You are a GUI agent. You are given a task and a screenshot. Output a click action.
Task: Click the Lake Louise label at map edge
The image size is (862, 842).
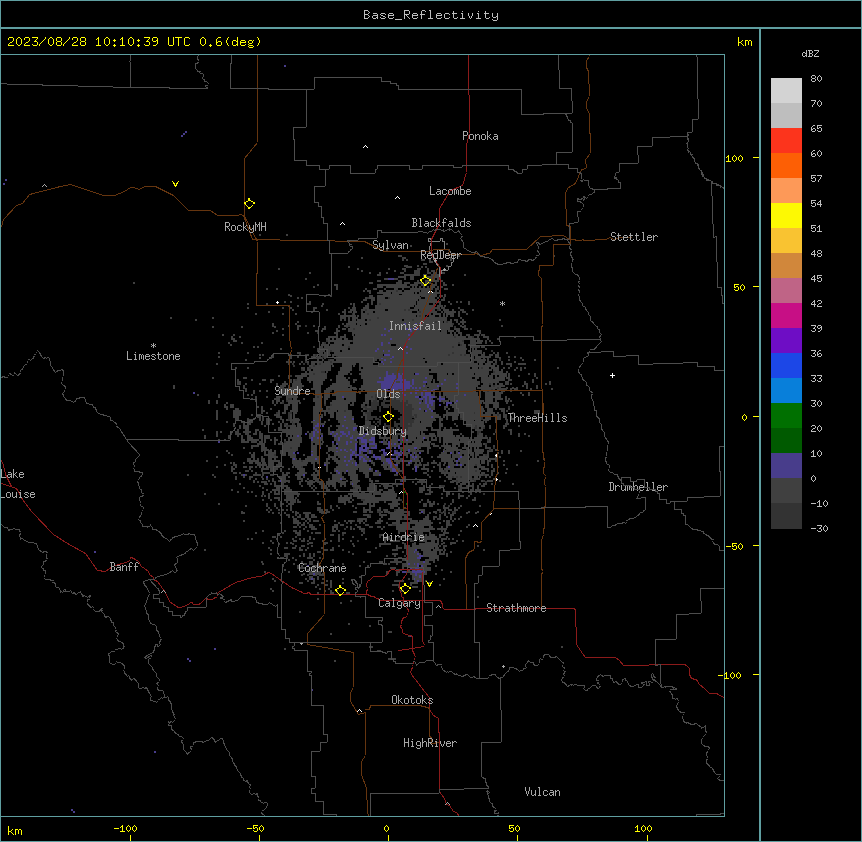[x=17, y=484]
